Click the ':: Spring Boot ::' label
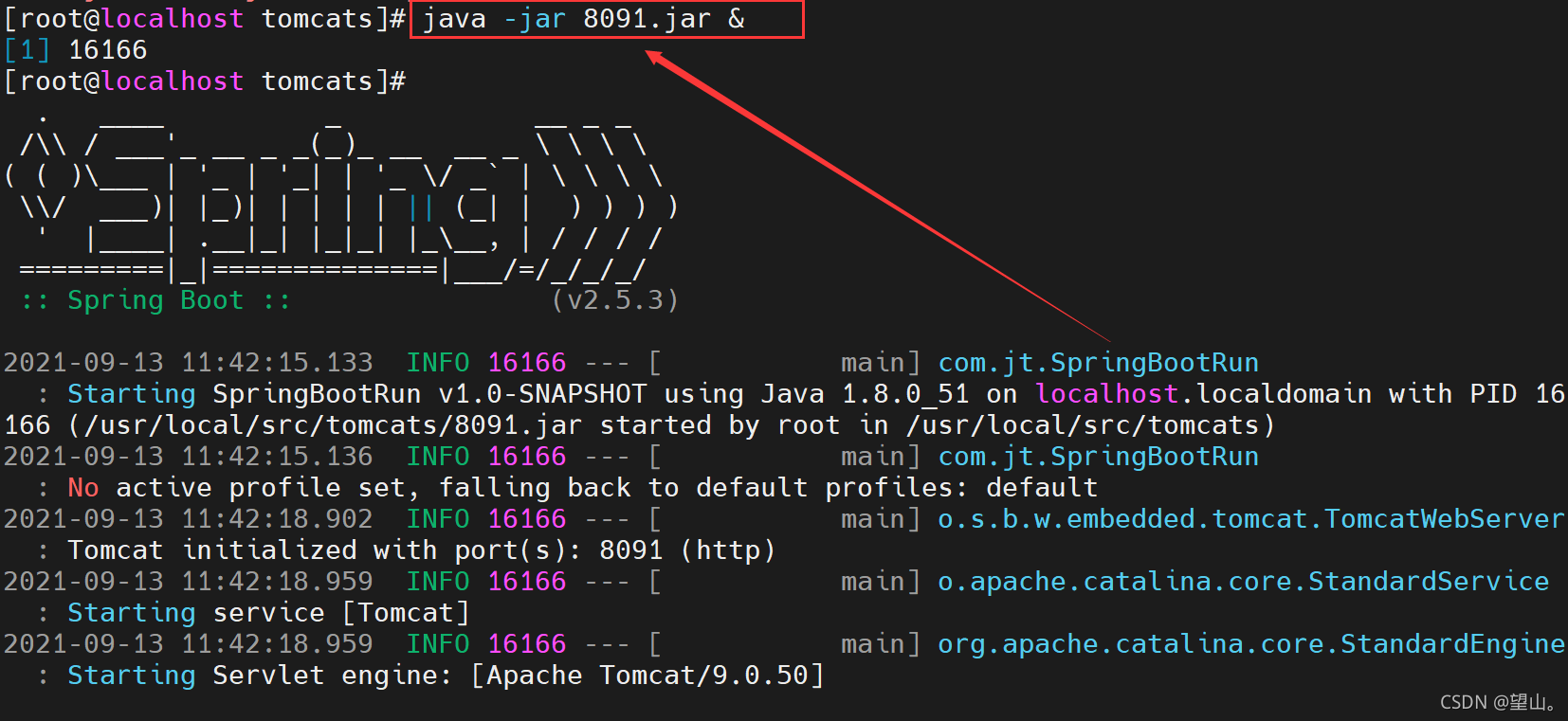This screenshot has height=721, width=1568. tap(155, 300)
